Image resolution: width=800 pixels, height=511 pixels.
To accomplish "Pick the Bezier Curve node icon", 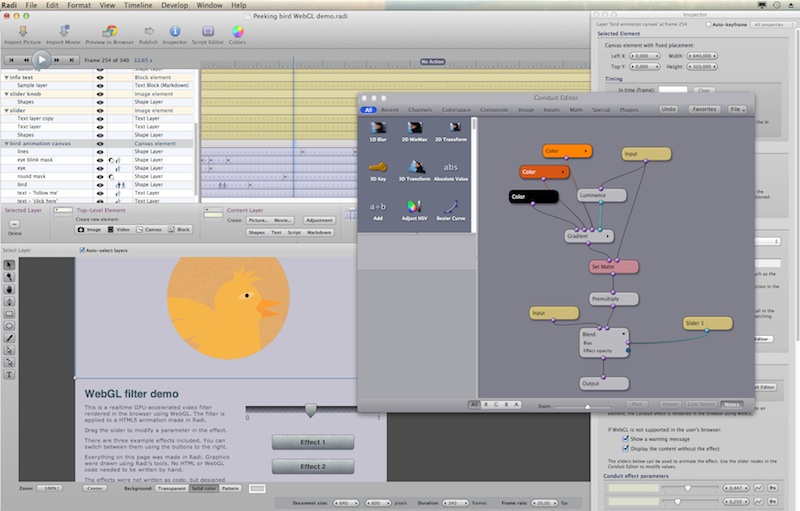I will [451, 207].
